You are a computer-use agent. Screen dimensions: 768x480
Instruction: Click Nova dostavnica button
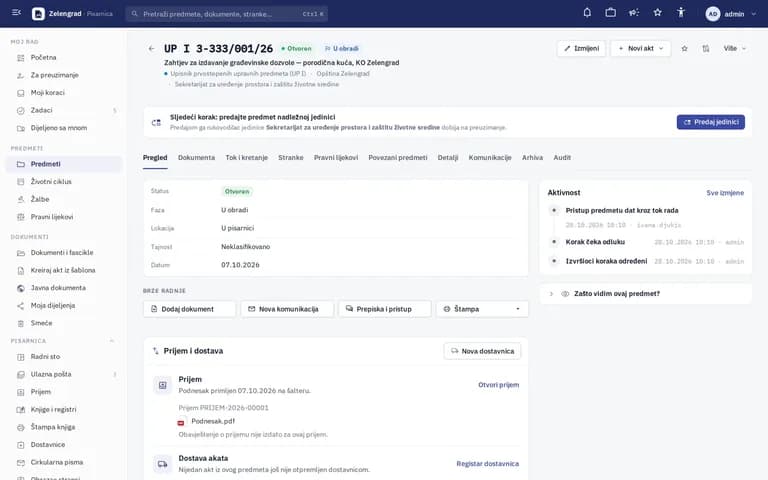coord(482,351)
